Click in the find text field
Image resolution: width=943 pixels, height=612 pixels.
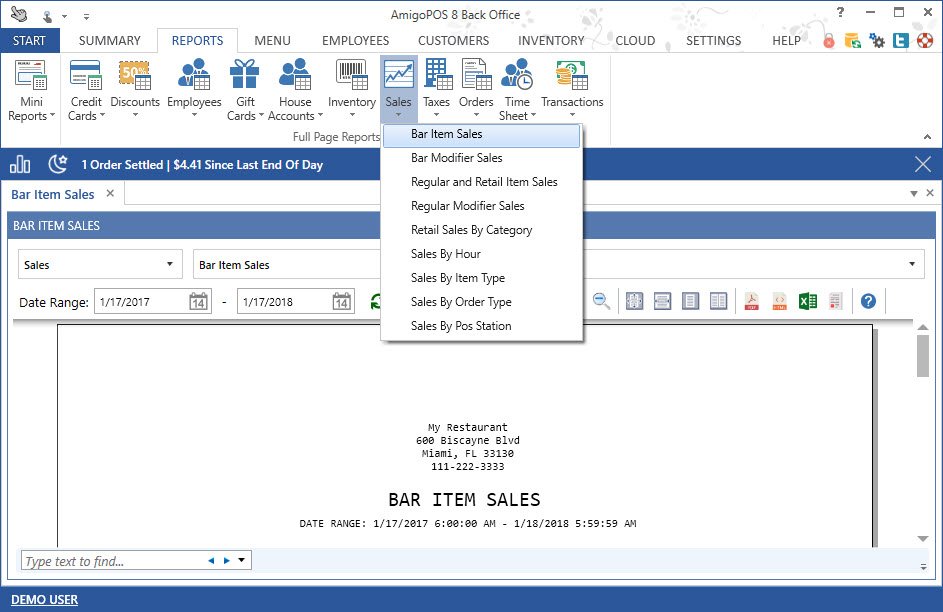pos(110,561)
